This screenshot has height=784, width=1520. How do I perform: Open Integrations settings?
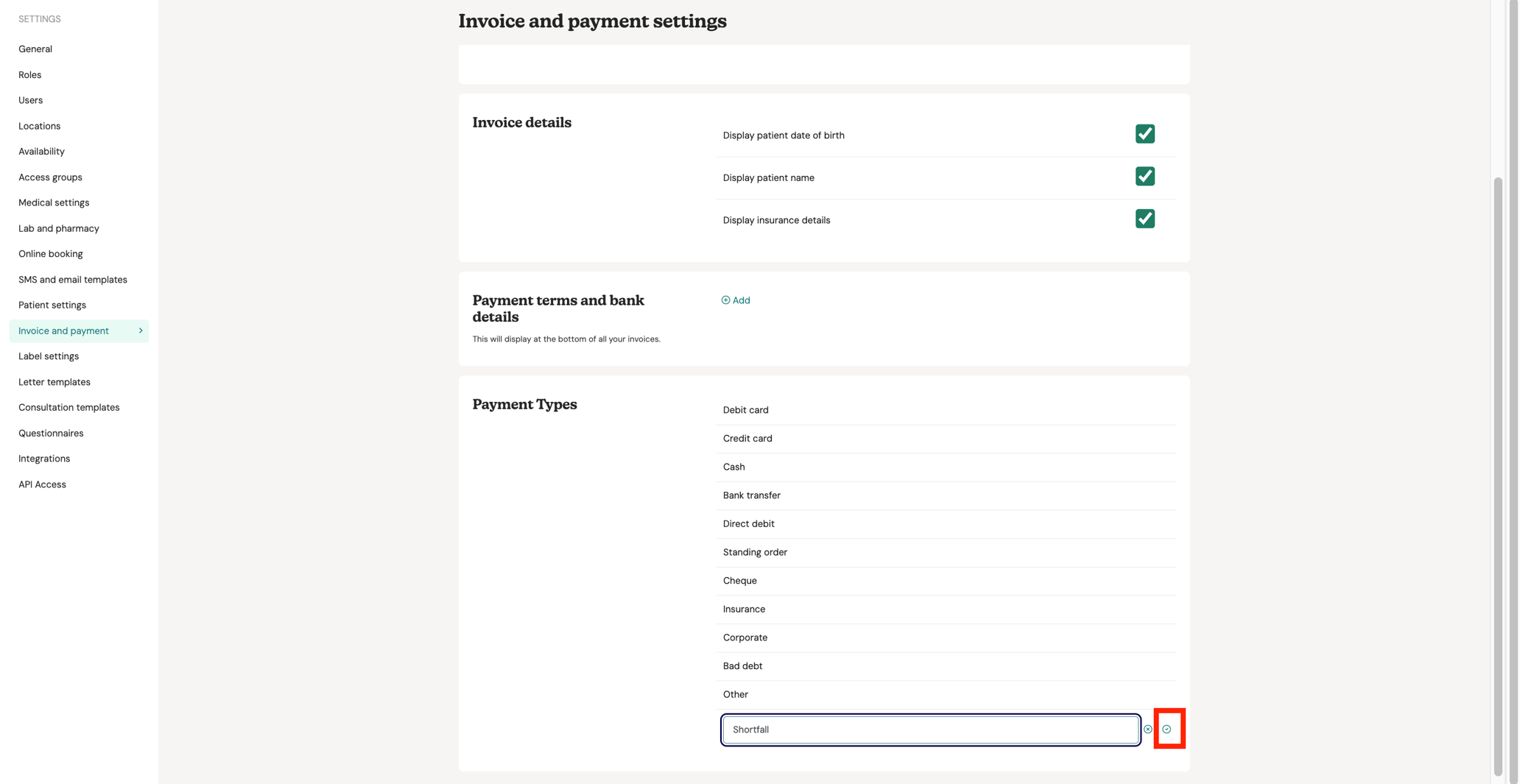pos(43,458)
